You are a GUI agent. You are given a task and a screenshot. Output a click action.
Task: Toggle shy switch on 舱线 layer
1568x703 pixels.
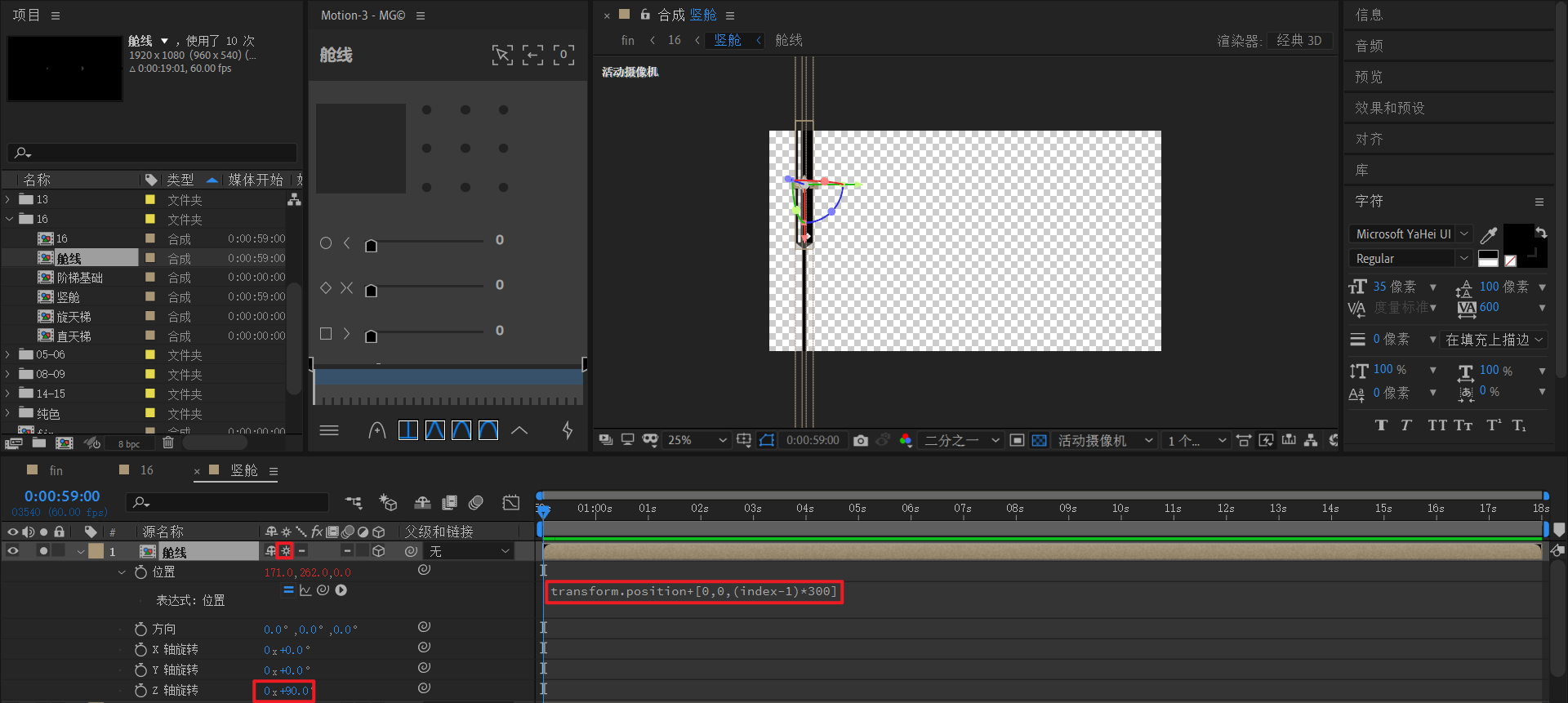(x=270, y=551)
